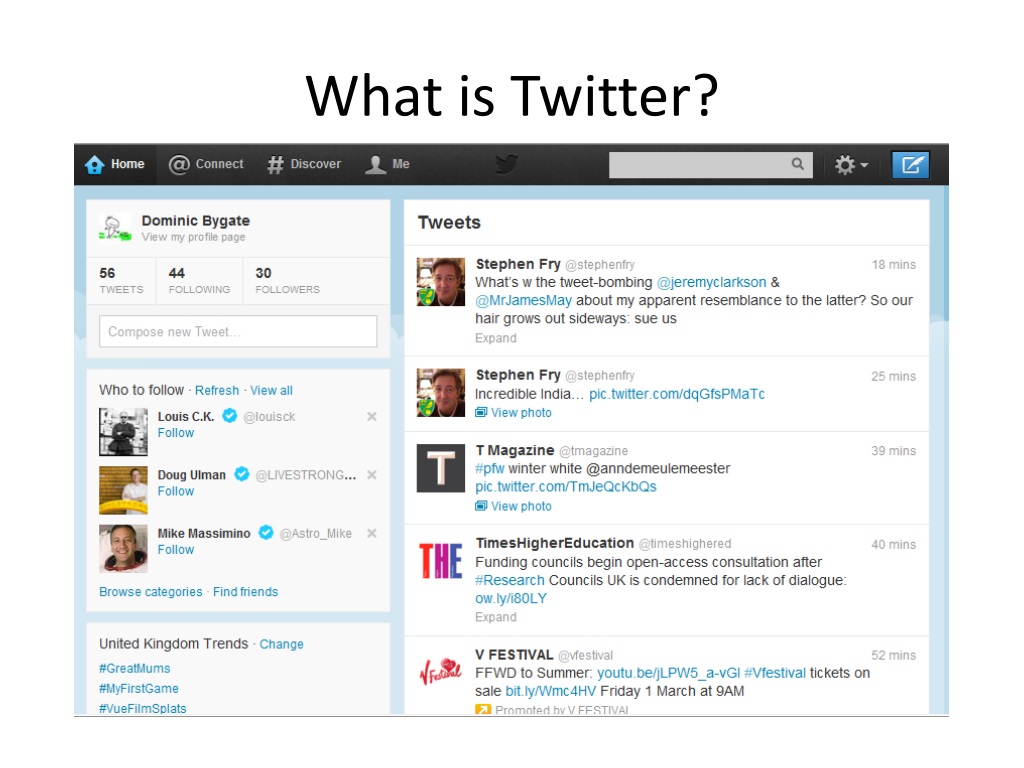The width and height of the screenshot is (1024, 768).
Task: Click the Compose new Tweet field
Action: pyautogui.click(x=238, y=331)
